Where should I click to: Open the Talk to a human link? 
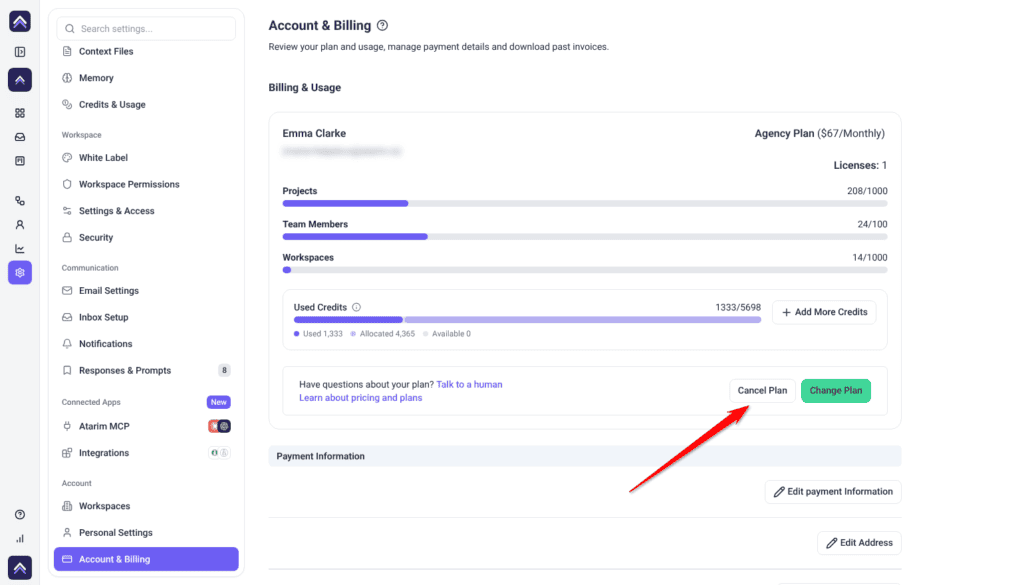470,384
